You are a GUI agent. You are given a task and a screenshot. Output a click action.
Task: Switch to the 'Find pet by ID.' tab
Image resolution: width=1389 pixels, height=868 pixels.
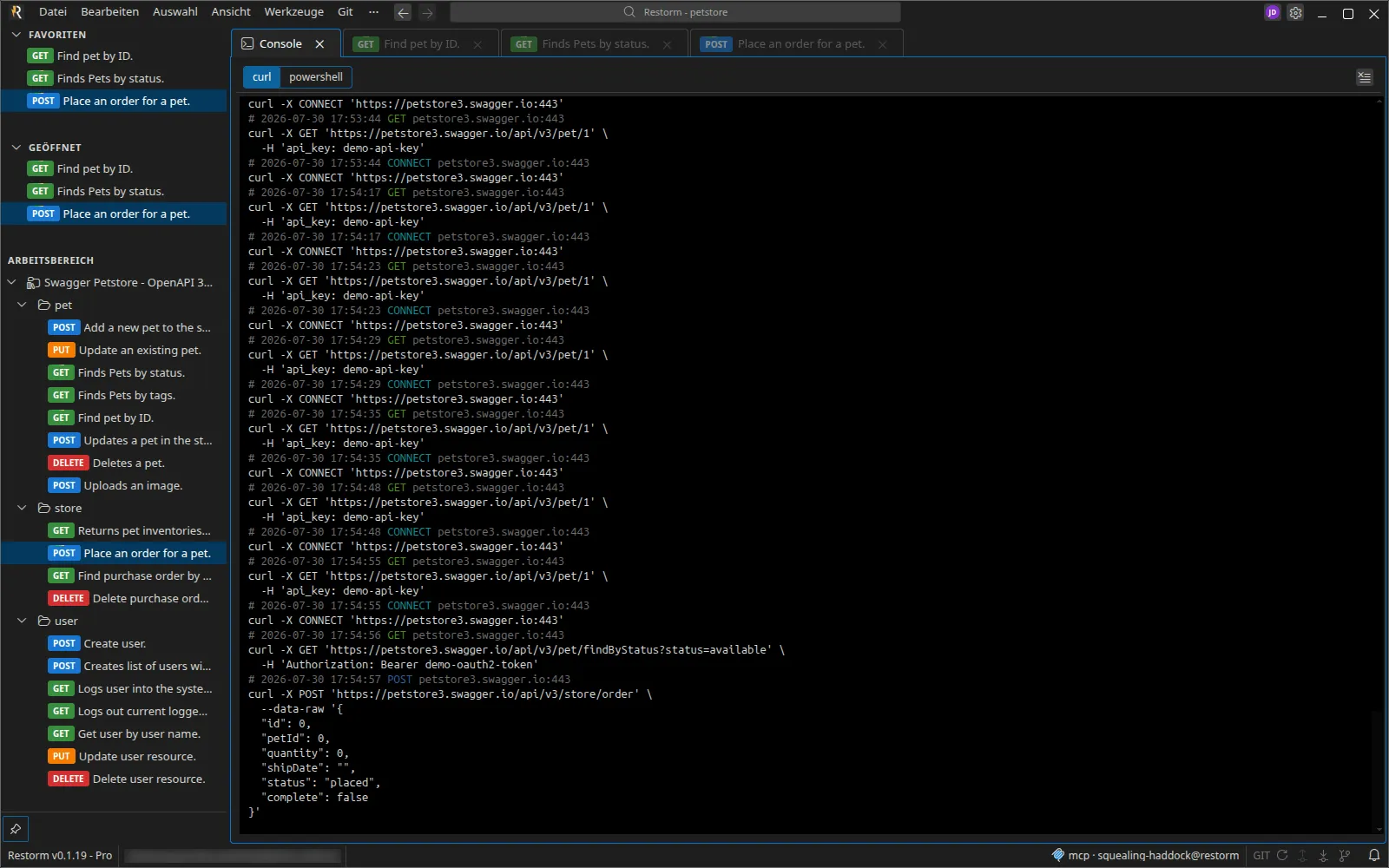[x=421, y=44]
